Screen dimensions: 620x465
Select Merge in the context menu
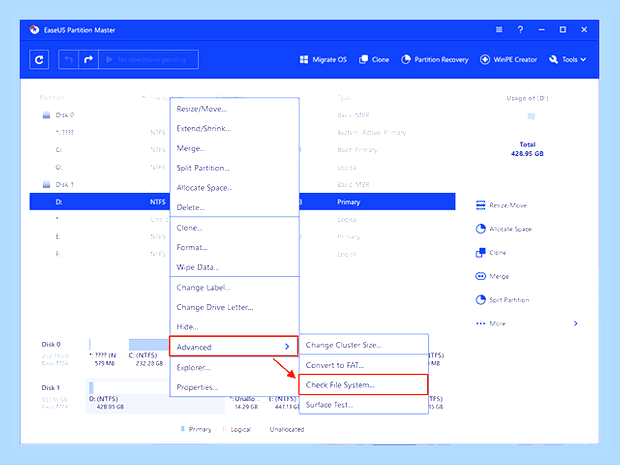(234, 148)
